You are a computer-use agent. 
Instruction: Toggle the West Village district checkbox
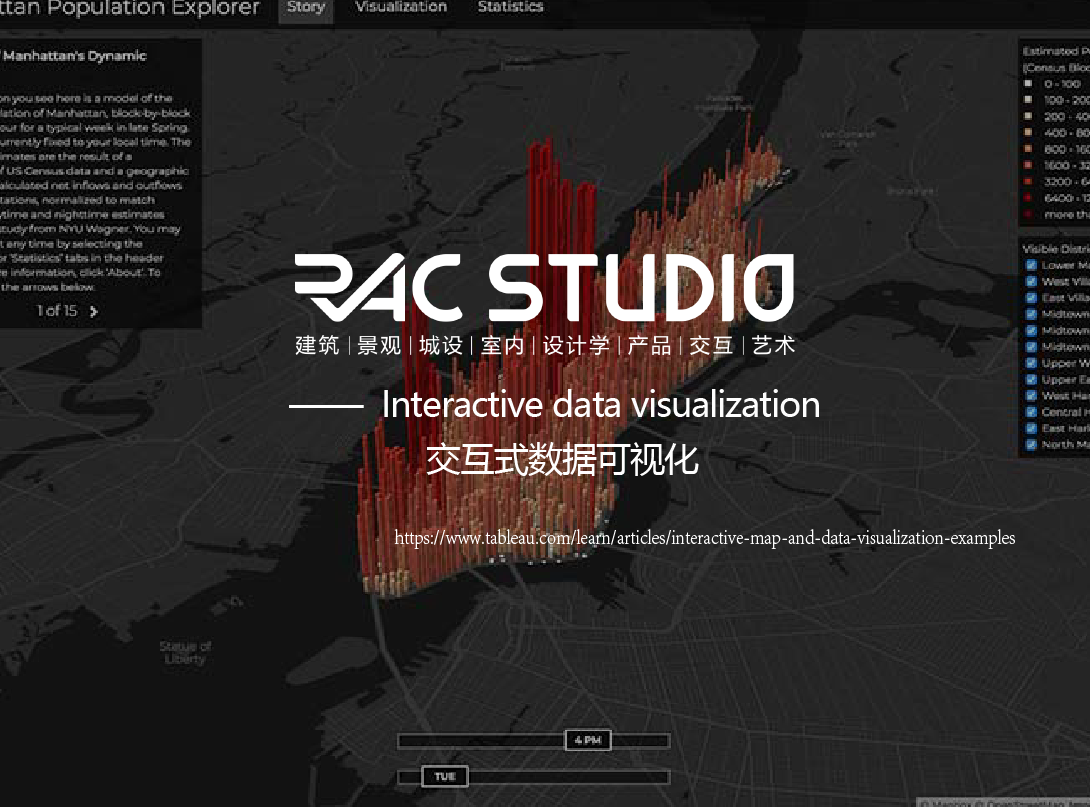1031,282
